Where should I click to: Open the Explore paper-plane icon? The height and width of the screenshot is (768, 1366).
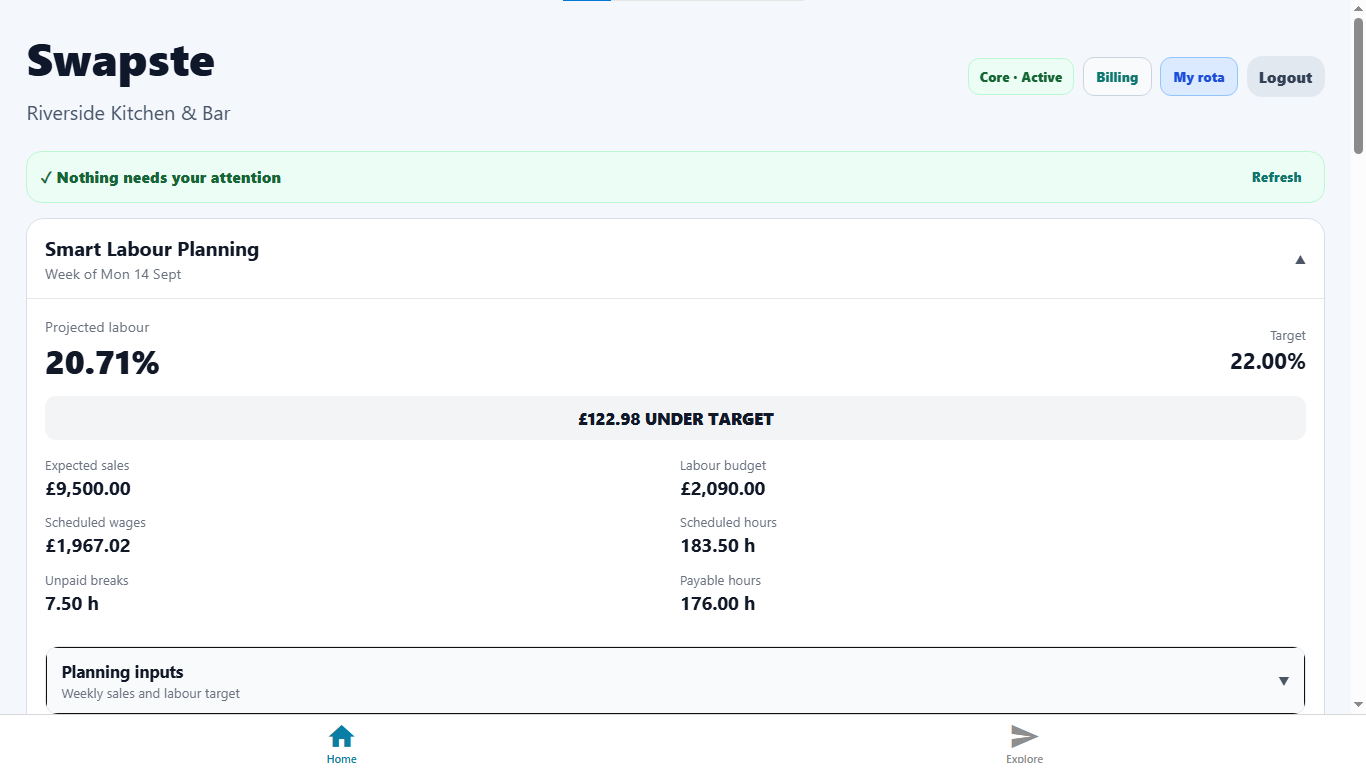(1024, 737)
